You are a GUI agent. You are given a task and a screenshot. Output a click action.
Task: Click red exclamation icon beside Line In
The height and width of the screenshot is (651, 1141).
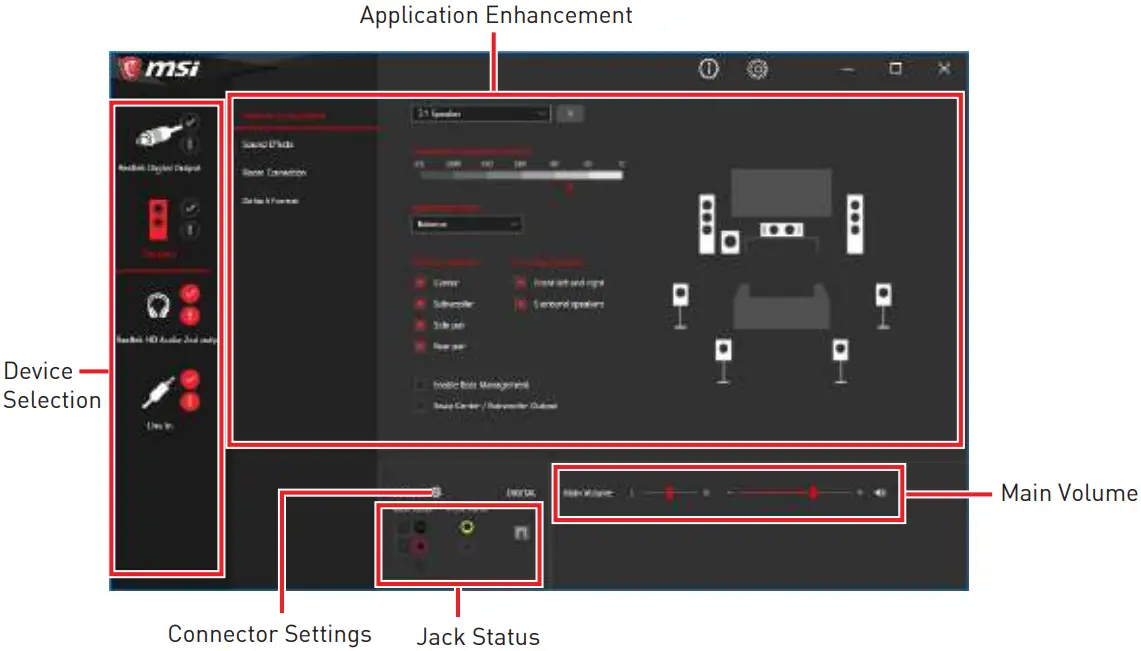(x=190, y=401)
